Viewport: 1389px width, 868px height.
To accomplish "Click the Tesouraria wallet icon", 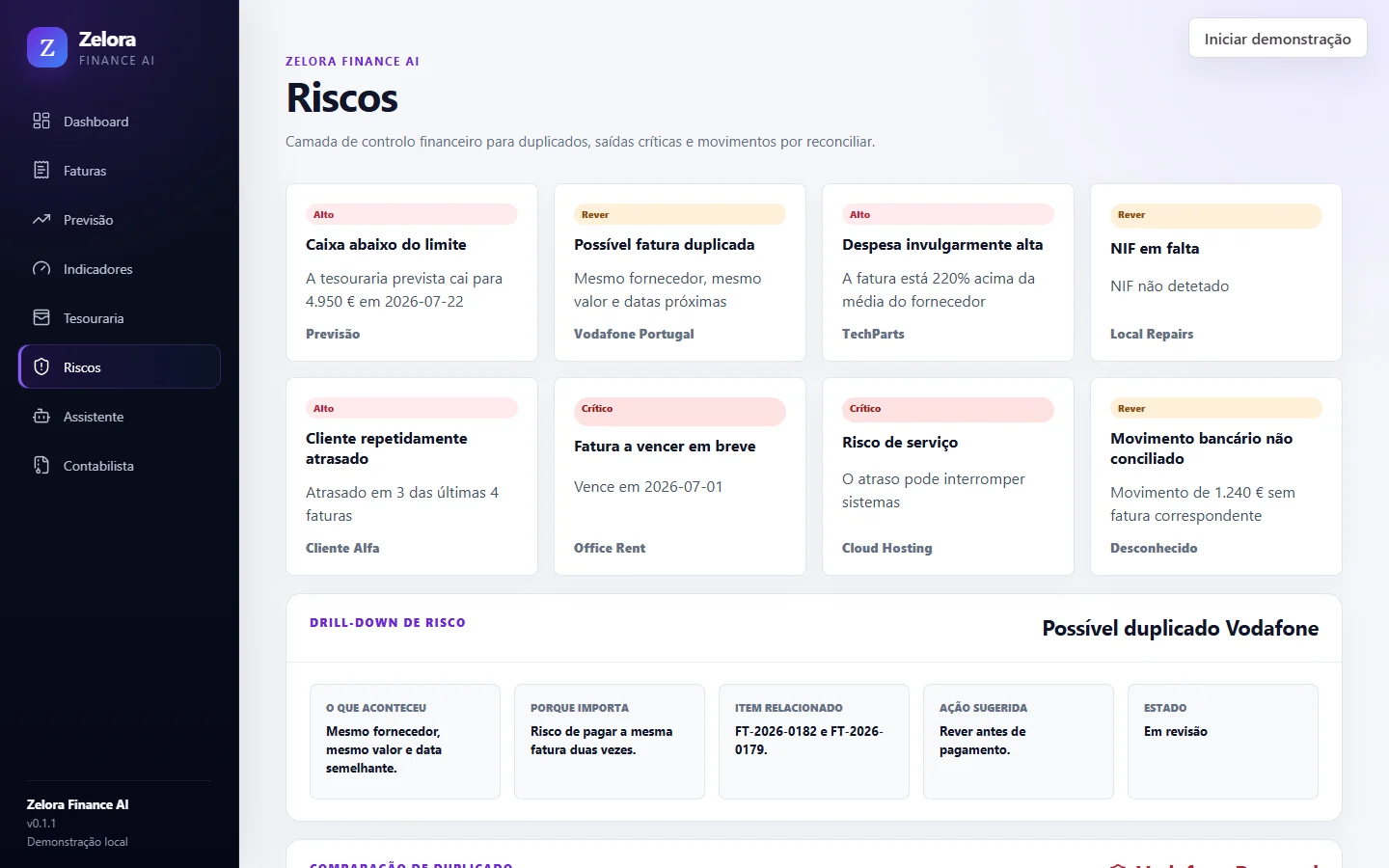I will pos(41,317).
